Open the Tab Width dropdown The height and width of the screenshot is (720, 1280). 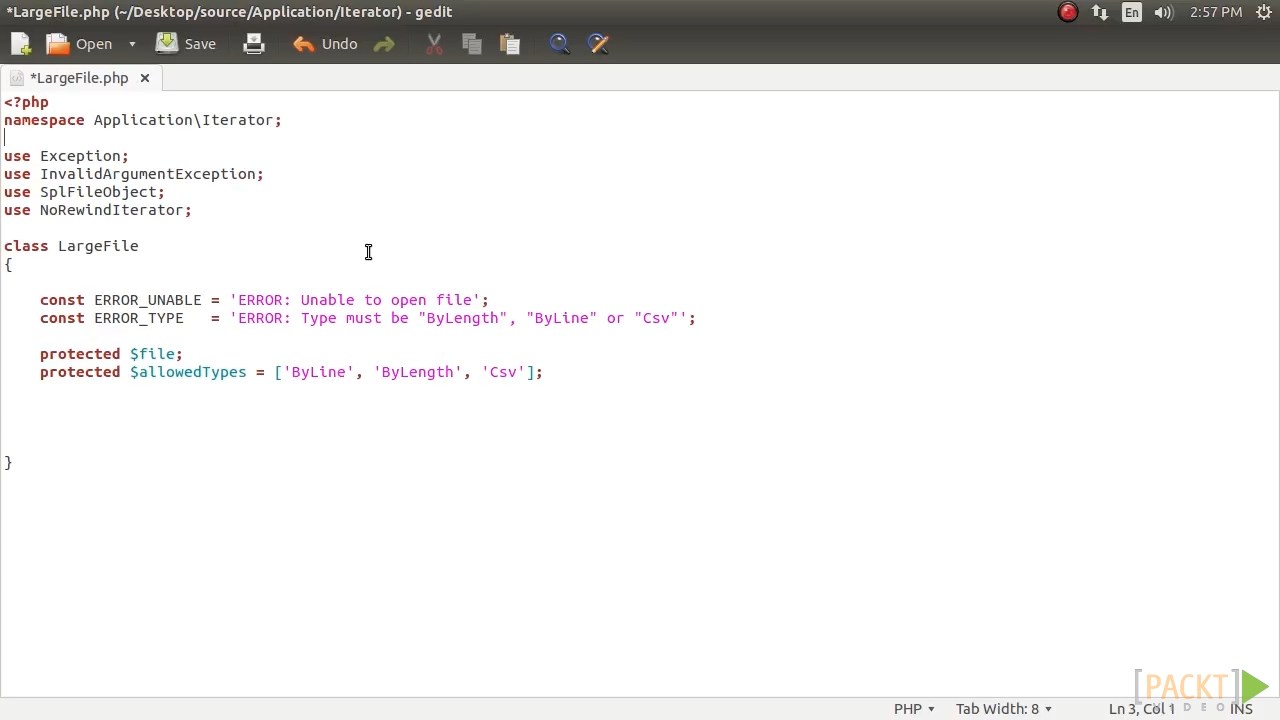click(x=1003, y=709)
